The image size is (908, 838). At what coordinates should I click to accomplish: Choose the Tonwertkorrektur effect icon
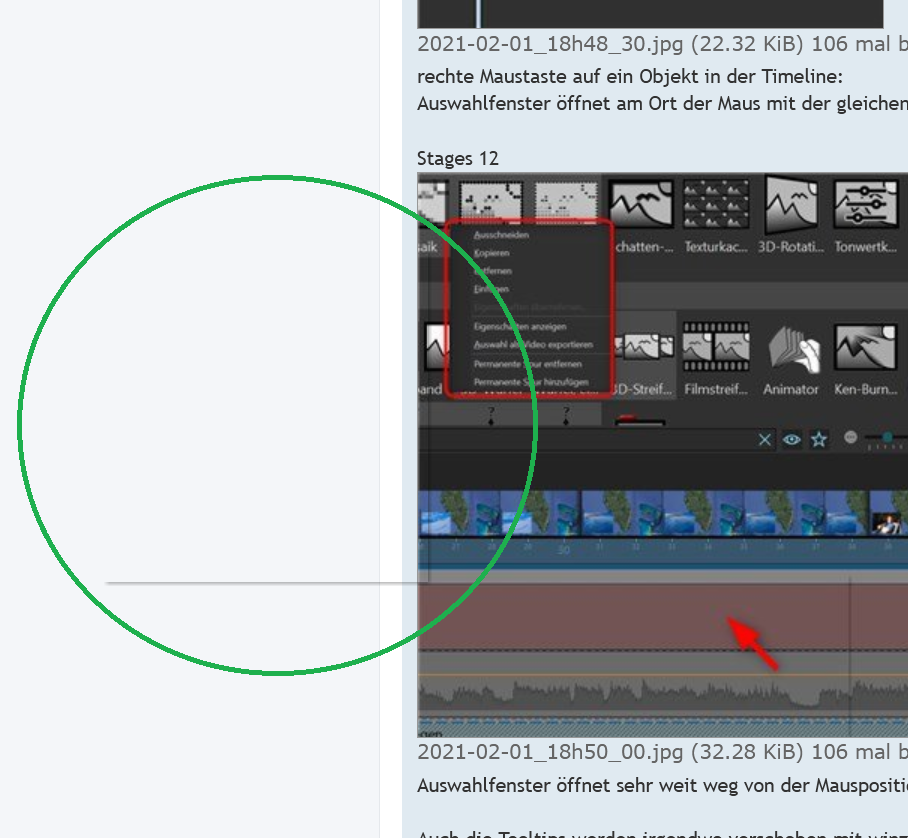[866, 205]
